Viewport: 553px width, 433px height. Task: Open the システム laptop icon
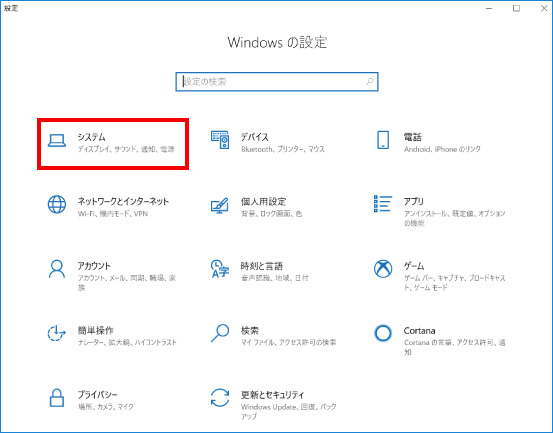coord(57,140)
